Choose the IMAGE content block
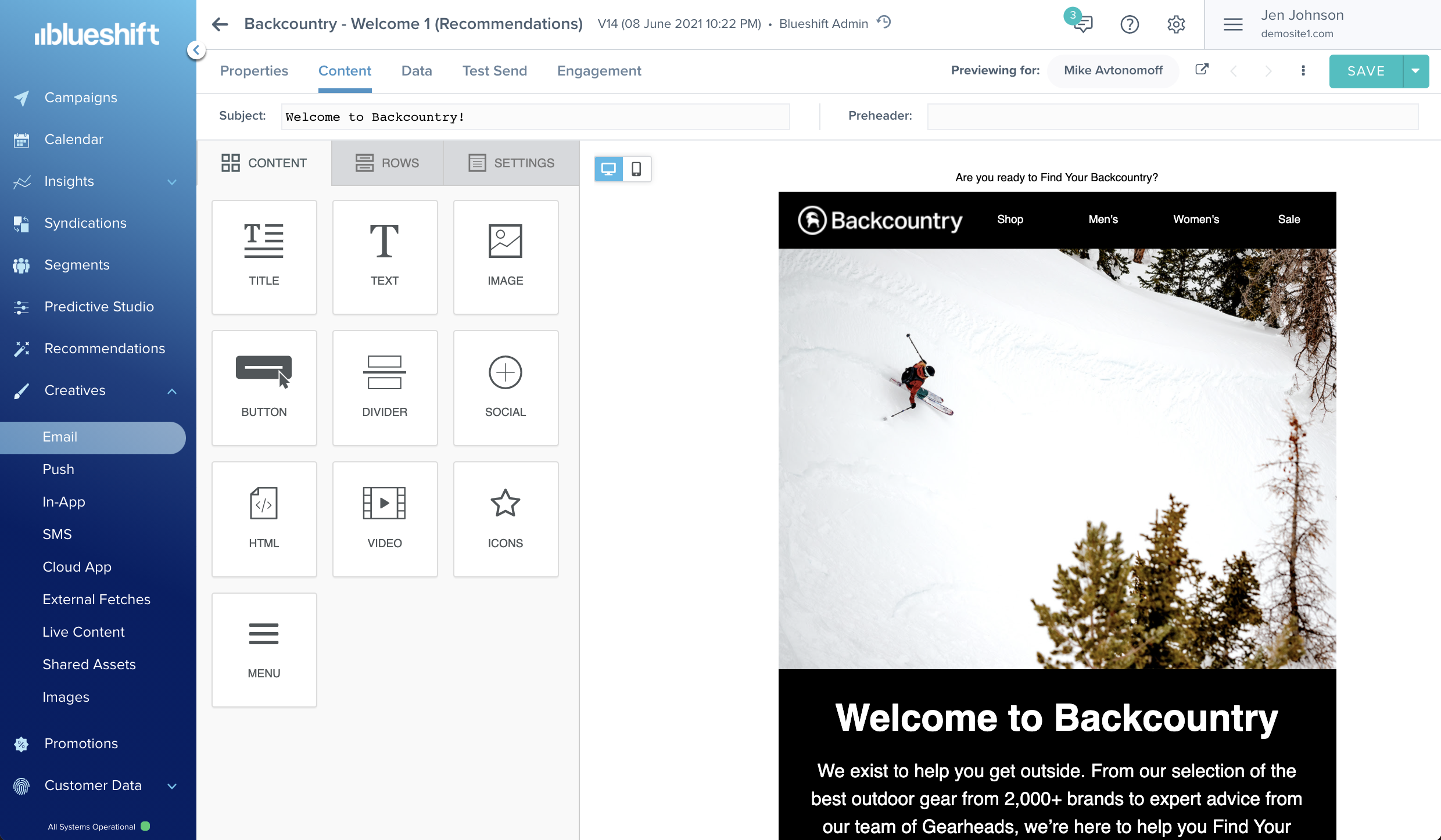Image resolution: width=1441 pixels, height=840 pixels. (506, 257)
